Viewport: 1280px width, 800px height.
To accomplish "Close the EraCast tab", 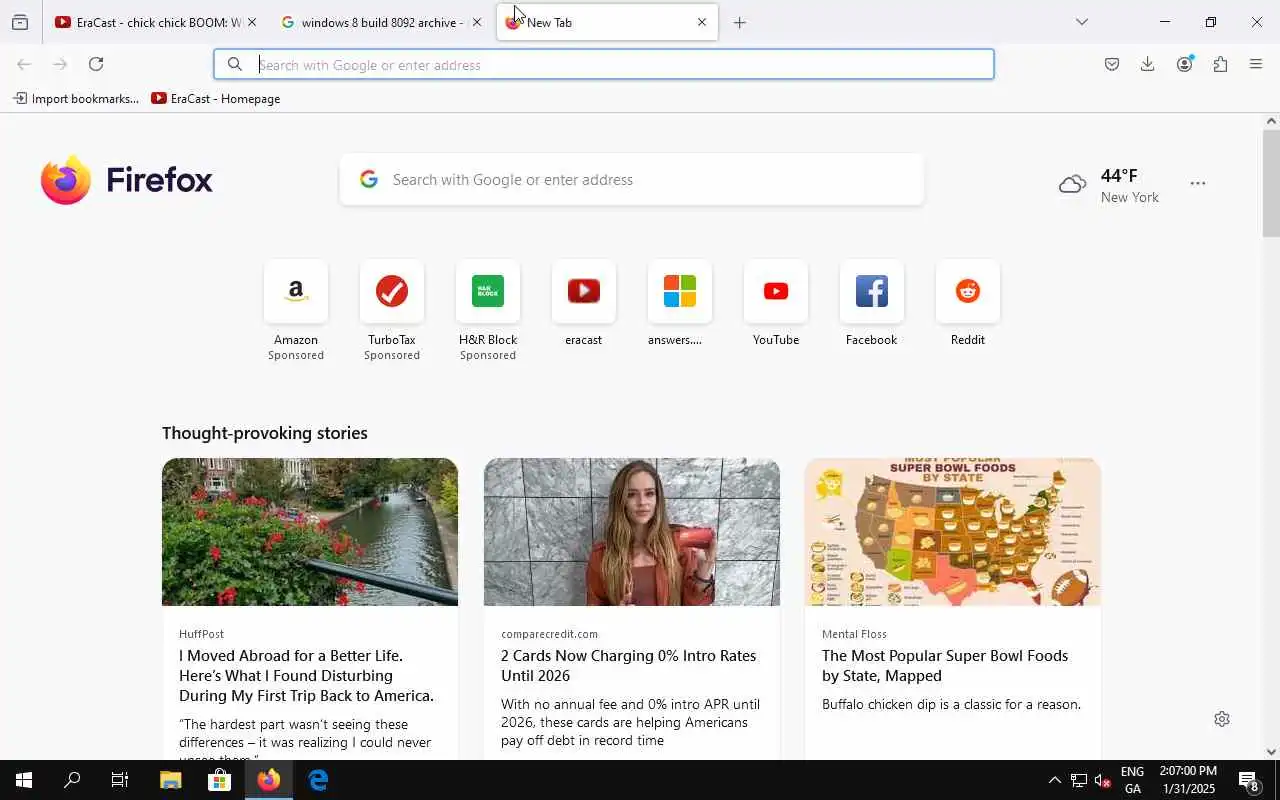I will pyautogui.click(x=252, y=22).
